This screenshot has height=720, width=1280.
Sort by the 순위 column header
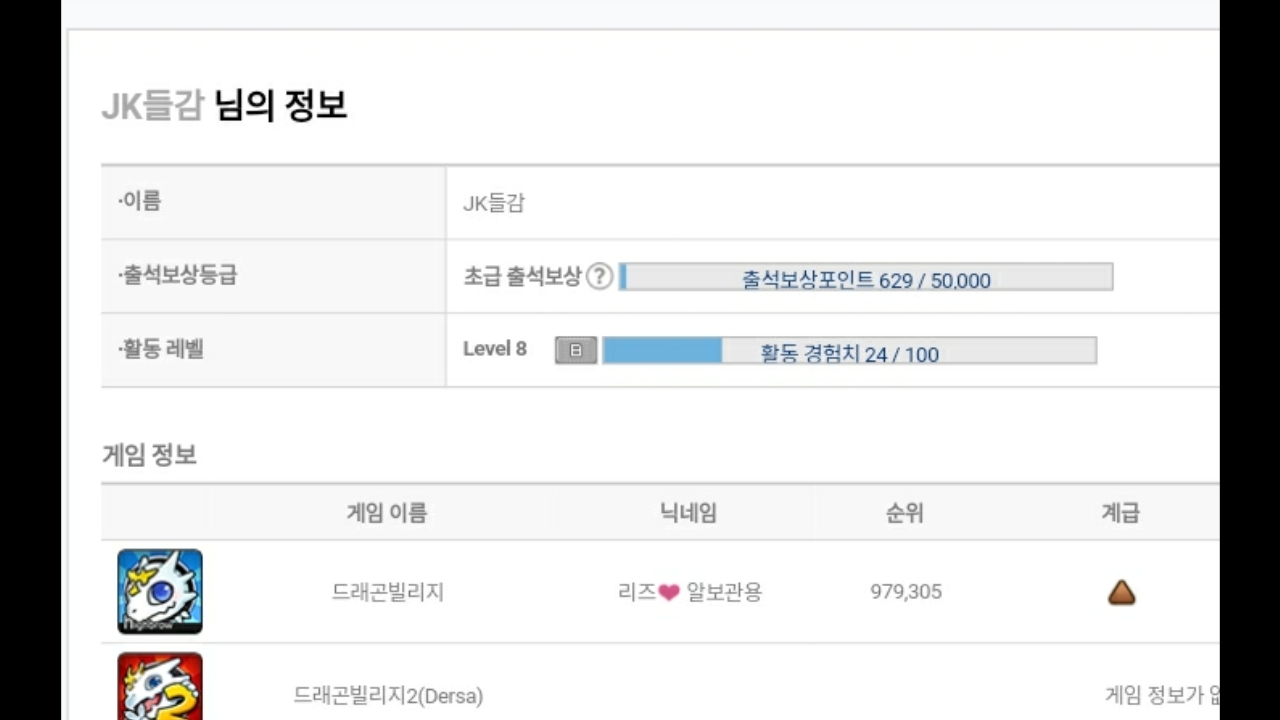point(905,513)
